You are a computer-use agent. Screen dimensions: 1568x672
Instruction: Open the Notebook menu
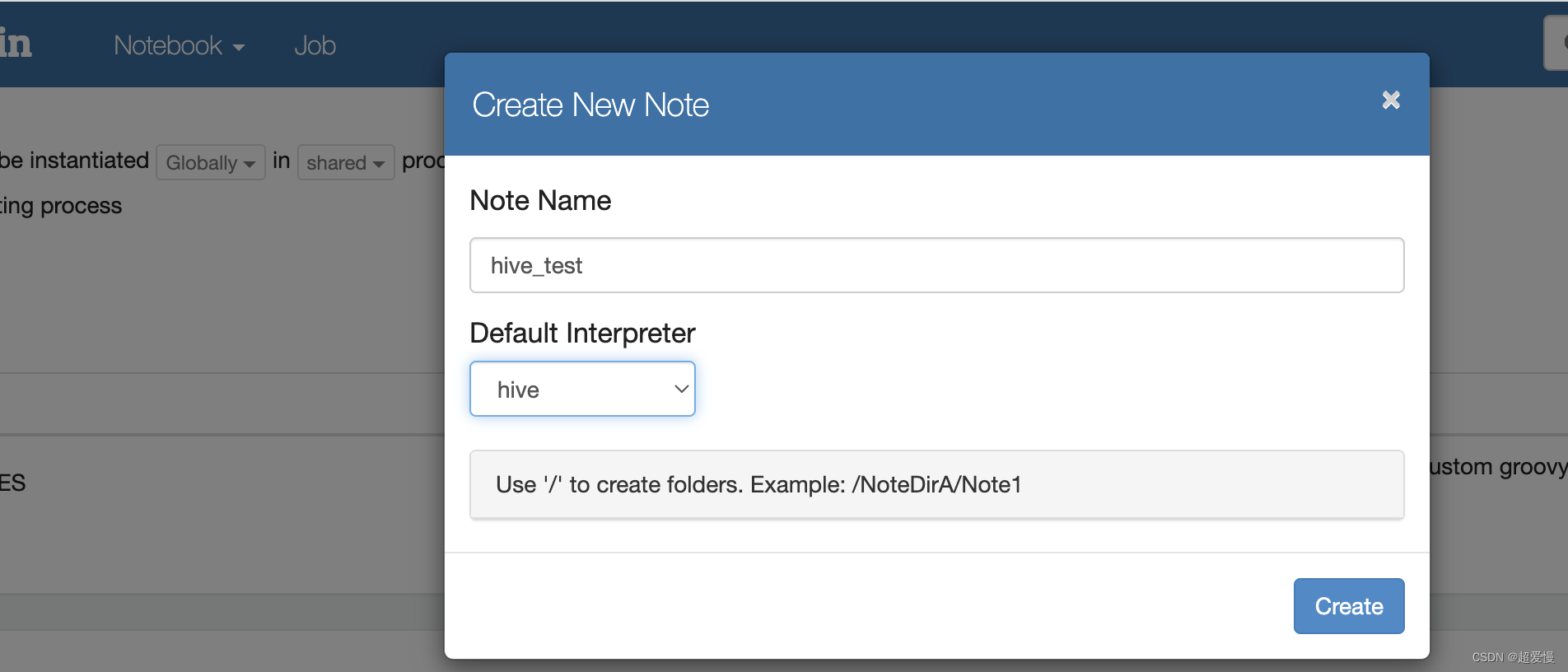[179, 45]
